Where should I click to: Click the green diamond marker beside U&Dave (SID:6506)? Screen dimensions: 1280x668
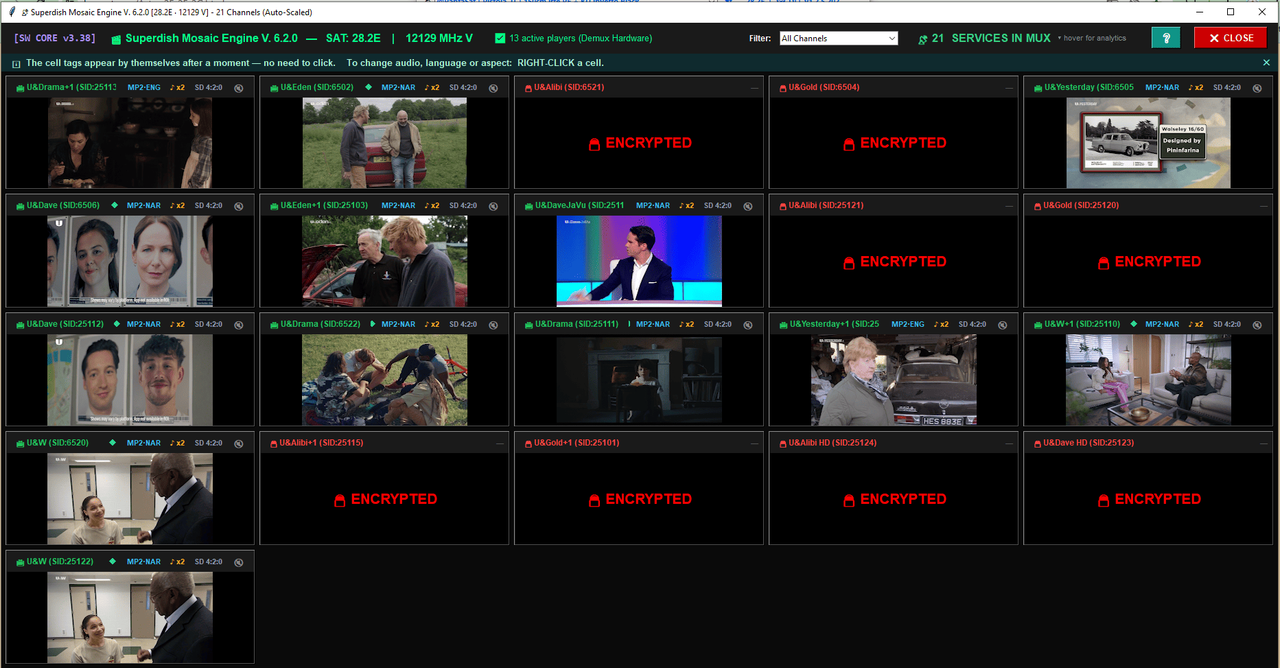pos(114,205)
